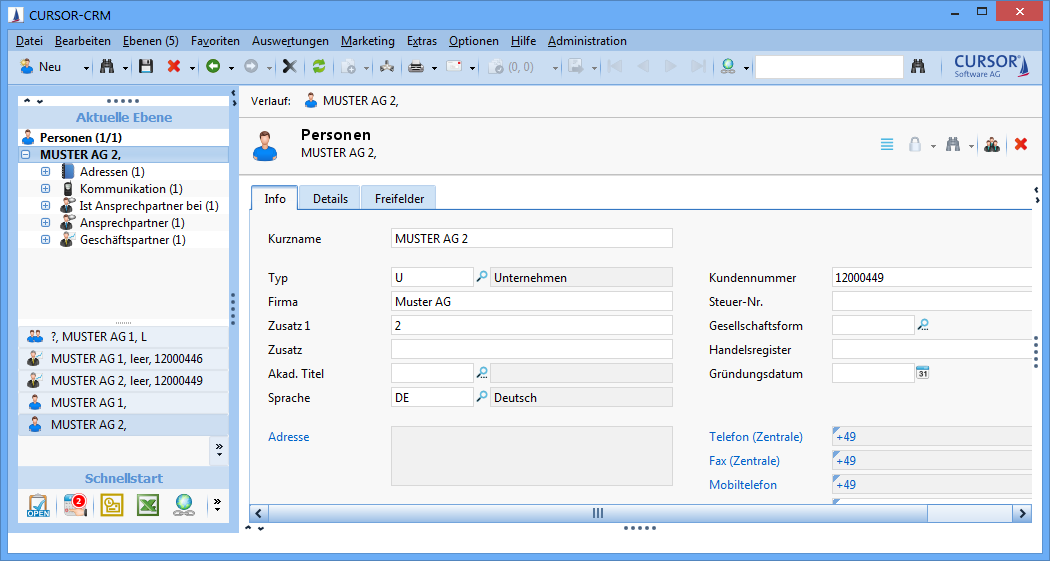Click the horizontal scrollbar right arrow
1050x561 pixels.
(1022, 513)
